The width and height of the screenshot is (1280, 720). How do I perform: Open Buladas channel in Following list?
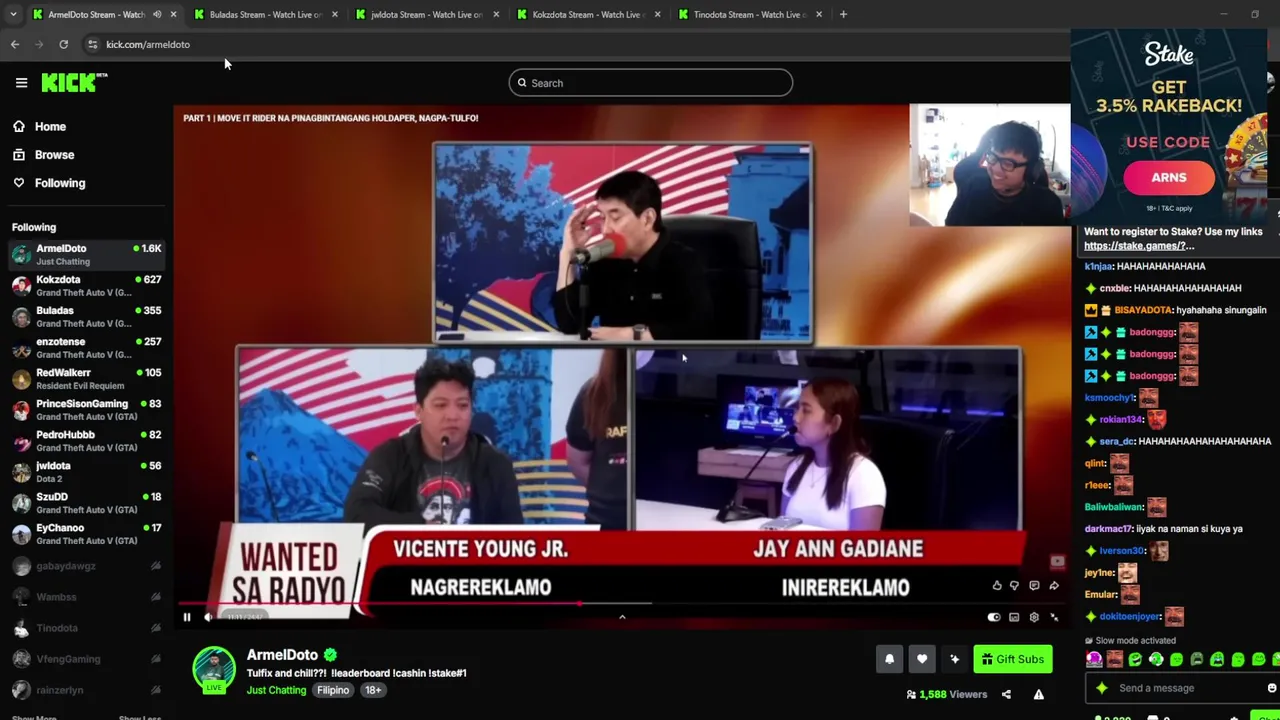point(87,317)
